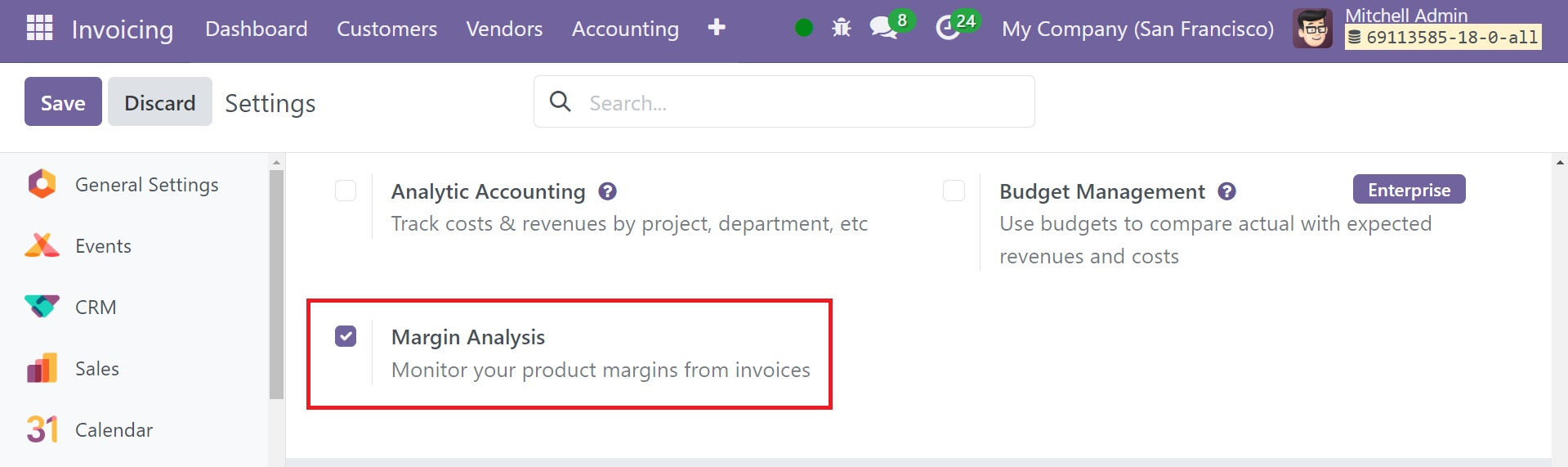This screenshot has width=1568, height=467.
Task: Click the bug debug tools icon
Action: [841, 28]
